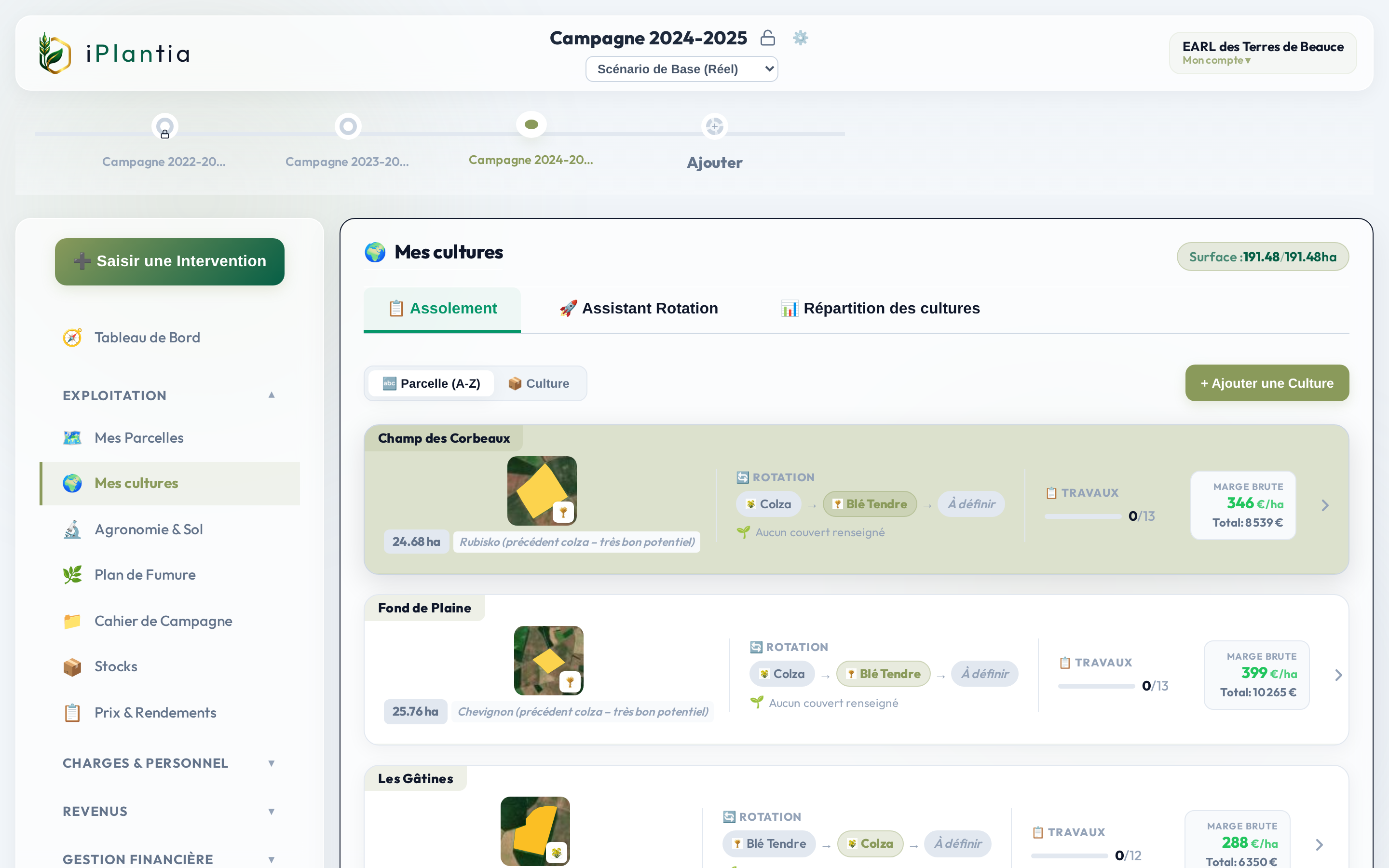Open campaign settings gear icon
Screen dimensions: 1389x868
(x=800, y=38)
